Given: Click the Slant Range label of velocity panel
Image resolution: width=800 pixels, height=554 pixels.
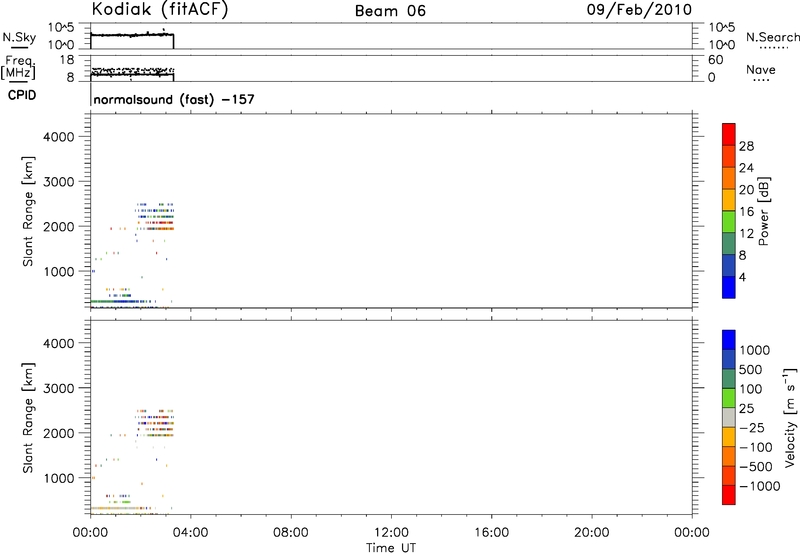Looking at the screenshot, I should tap(28, 418).
